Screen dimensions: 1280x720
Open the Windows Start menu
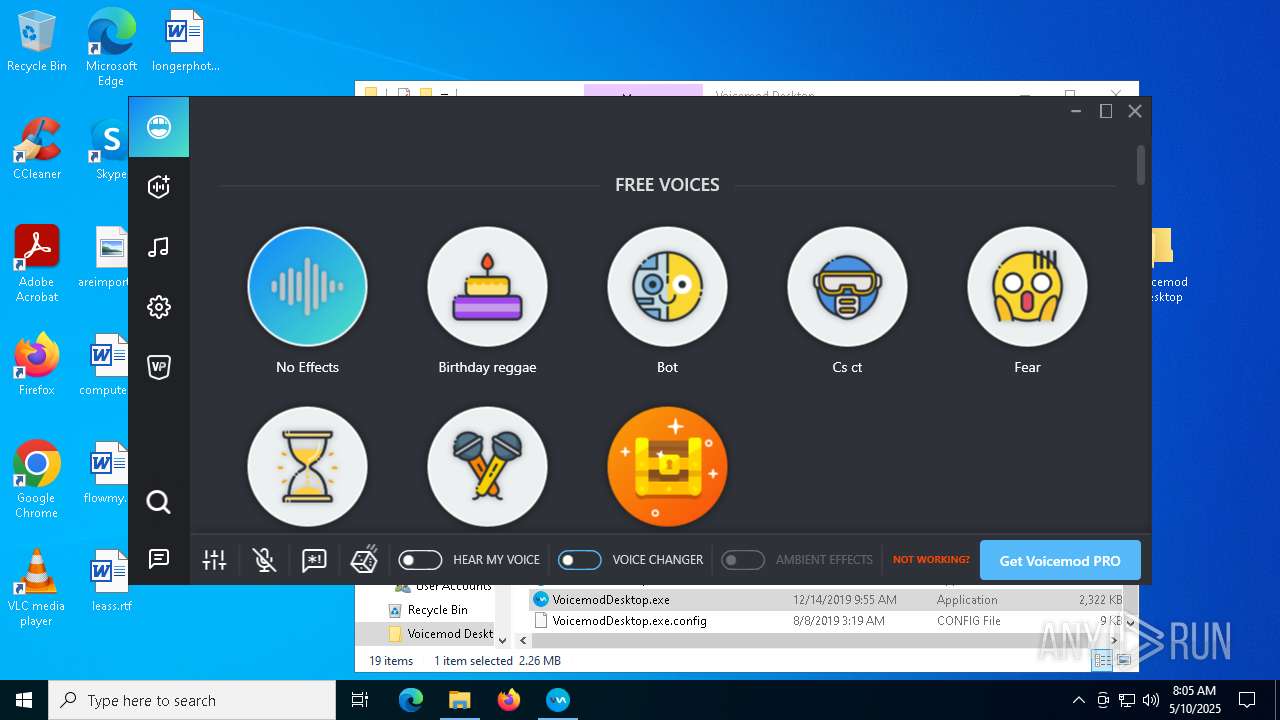click(x=24, y=700)
